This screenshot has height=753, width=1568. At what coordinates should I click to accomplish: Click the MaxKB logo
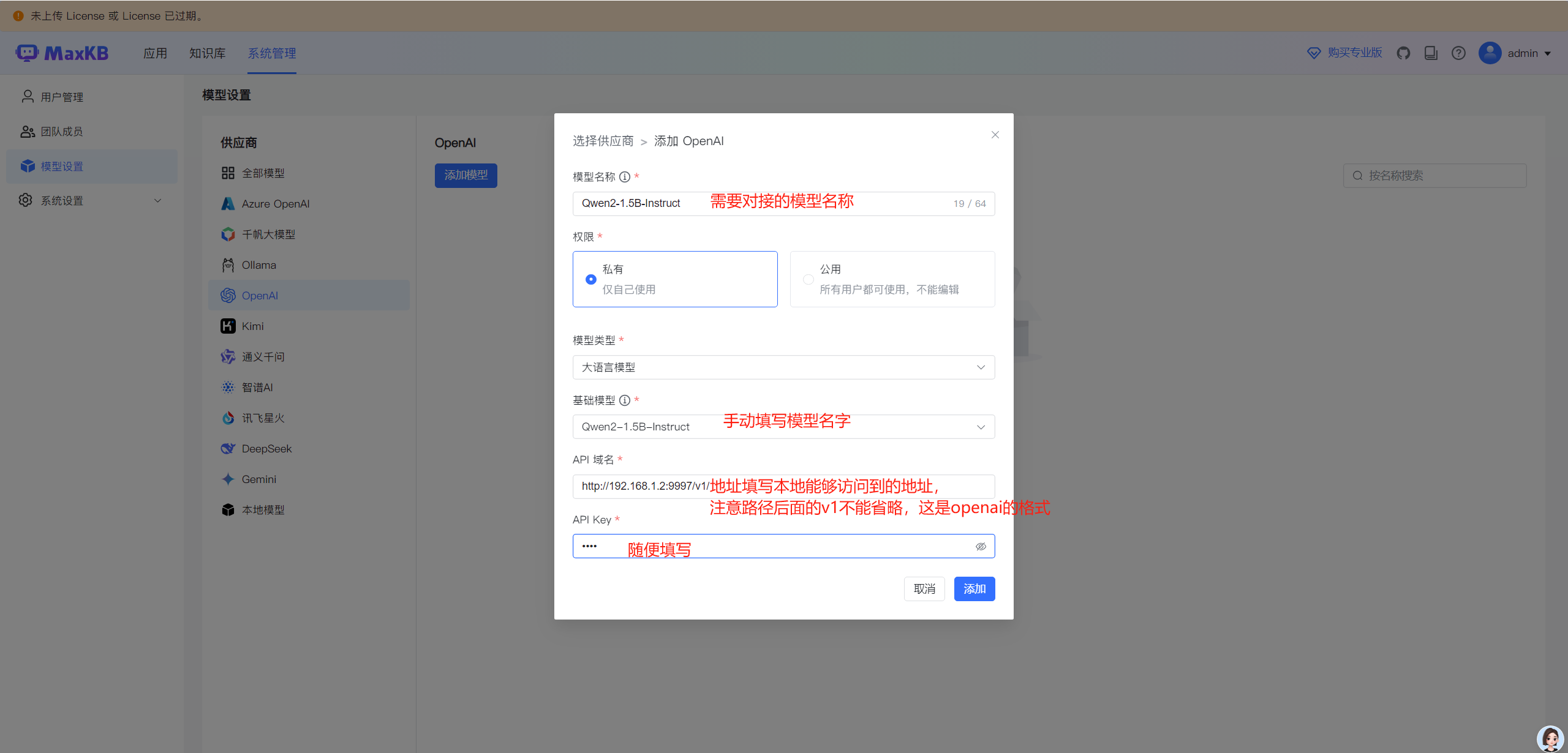62,53
